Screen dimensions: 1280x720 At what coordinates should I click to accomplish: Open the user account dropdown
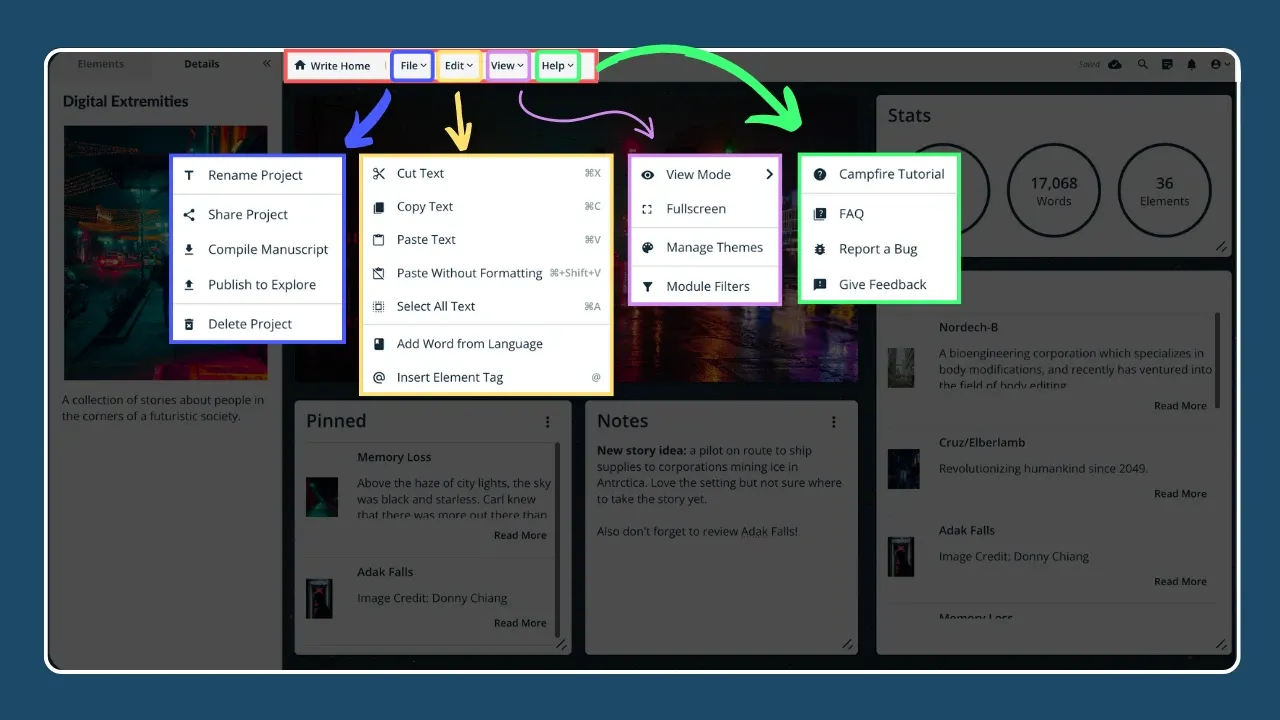[1220, 64]
